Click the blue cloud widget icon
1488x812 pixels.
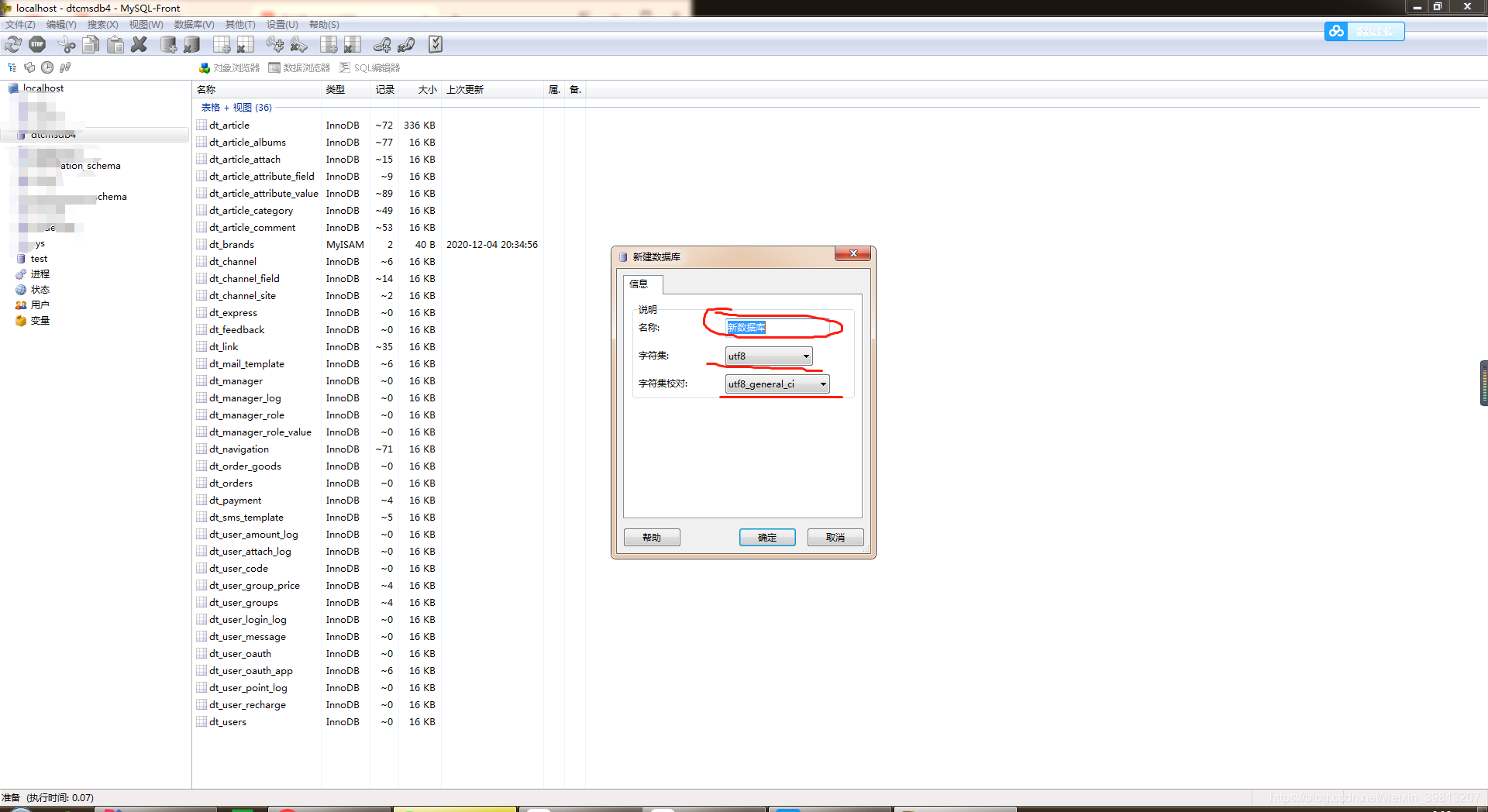click(x=1336, y=31)
